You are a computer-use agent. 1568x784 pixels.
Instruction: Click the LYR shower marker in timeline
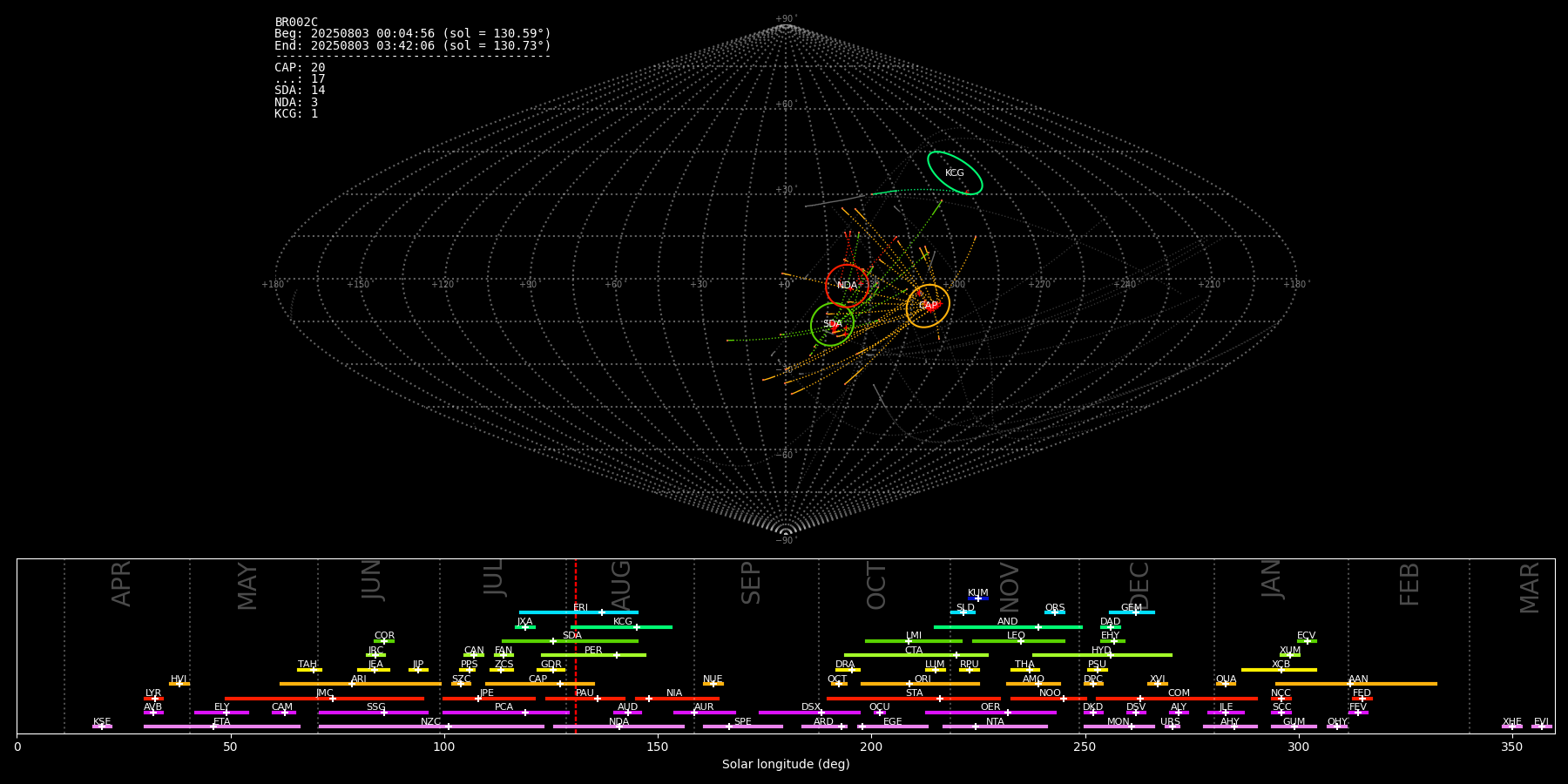click(x=154, y=699)
